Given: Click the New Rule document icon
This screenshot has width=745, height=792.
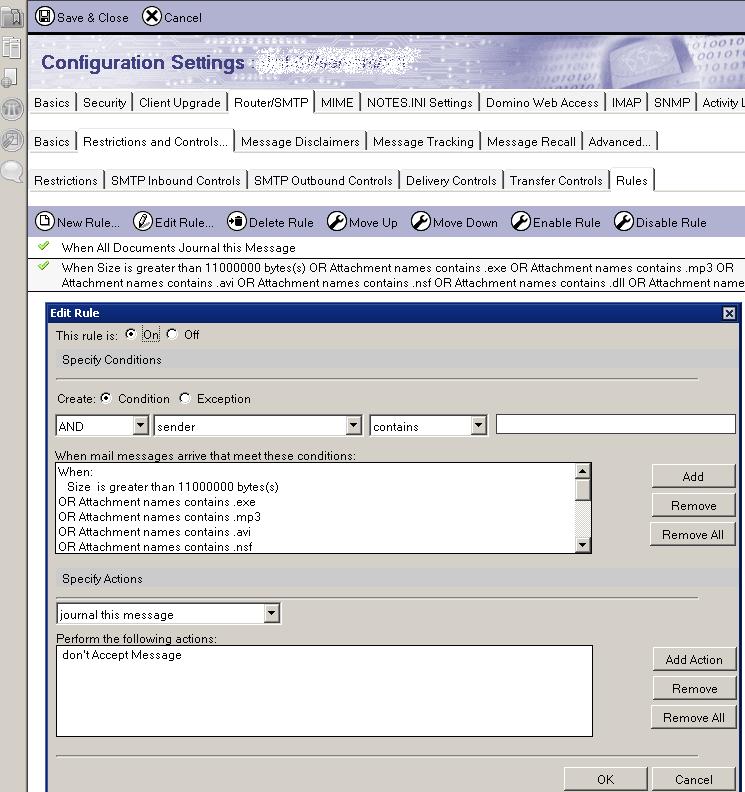Looking at the screenshot, I should click(x=44, y=221).
